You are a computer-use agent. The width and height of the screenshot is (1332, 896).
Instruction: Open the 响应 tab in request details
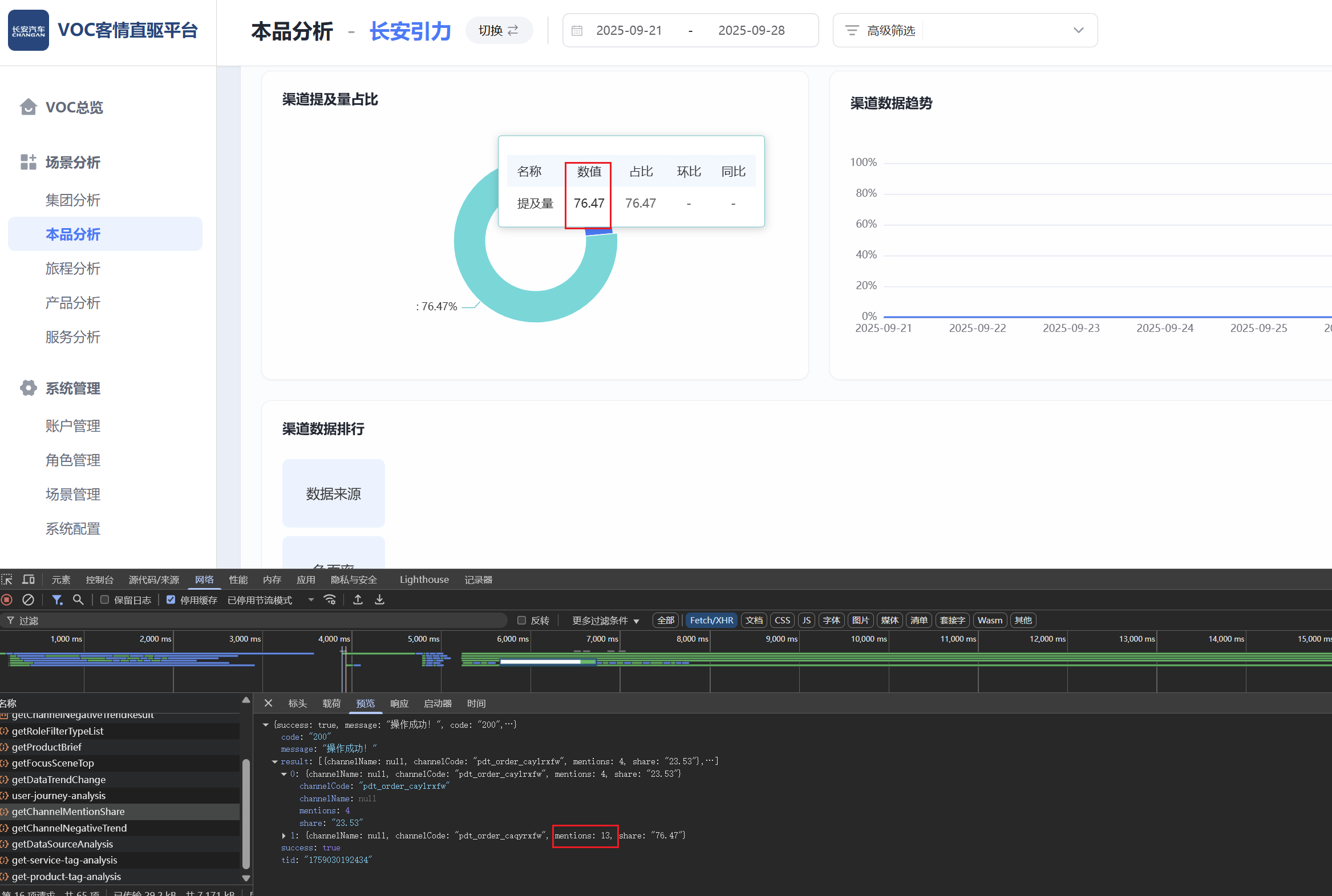(x=399, y=703)
